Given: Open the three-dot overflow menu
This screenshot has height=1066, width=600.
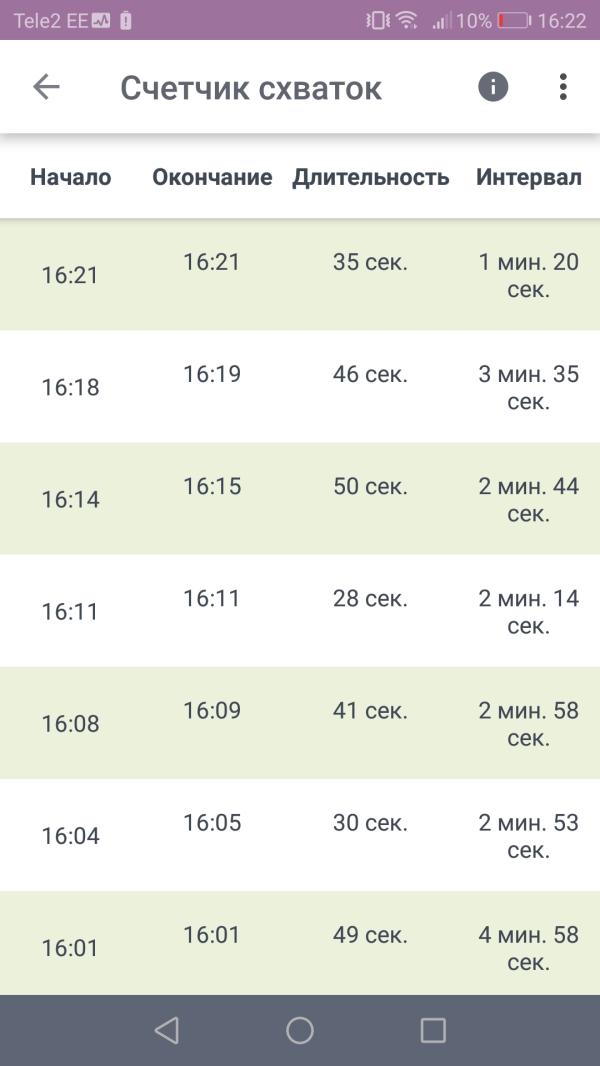Looking at the screenshot, I should tap(563, 87).
